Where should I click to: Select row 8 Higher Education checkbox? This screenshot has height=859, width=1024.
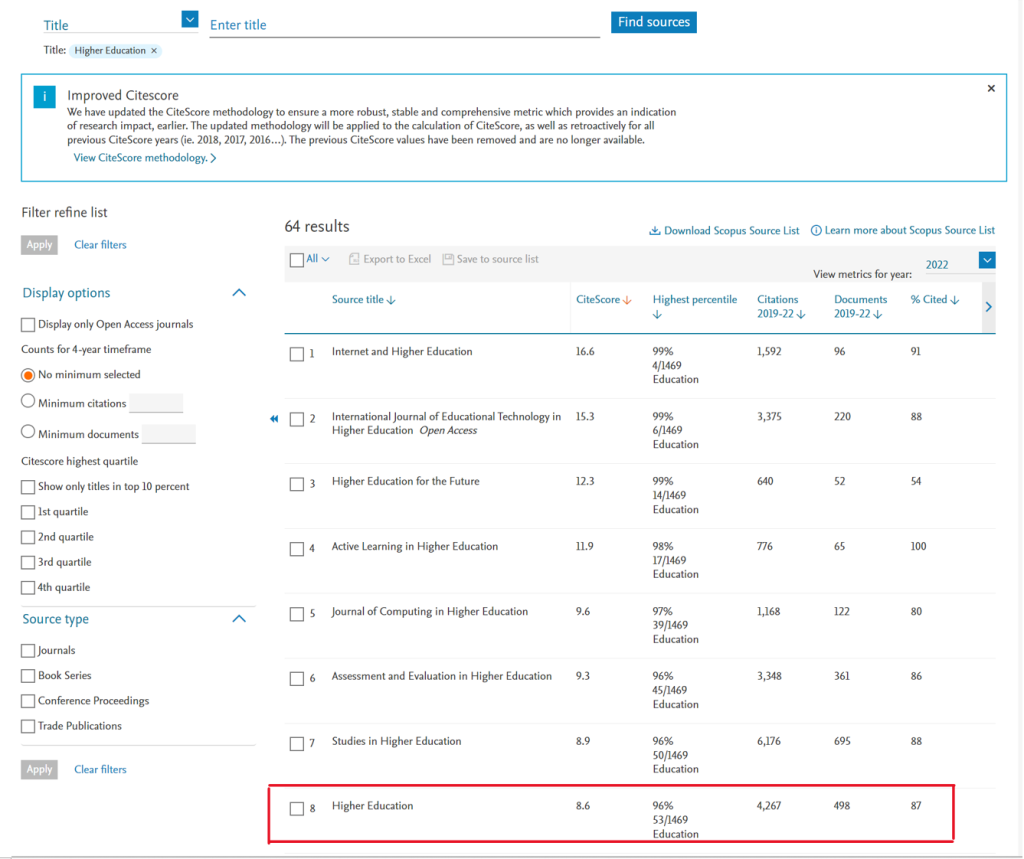296,809
